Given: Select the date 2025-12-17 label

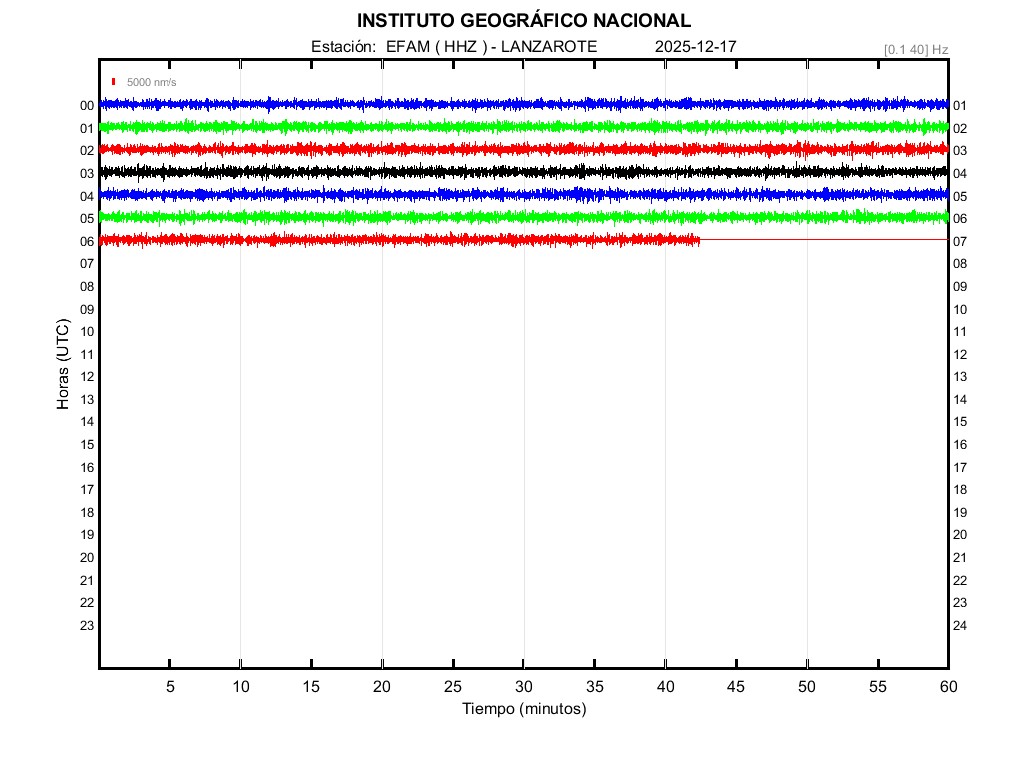Looking at the screenshot, I should pyautogui.click(x=696, y=47).
